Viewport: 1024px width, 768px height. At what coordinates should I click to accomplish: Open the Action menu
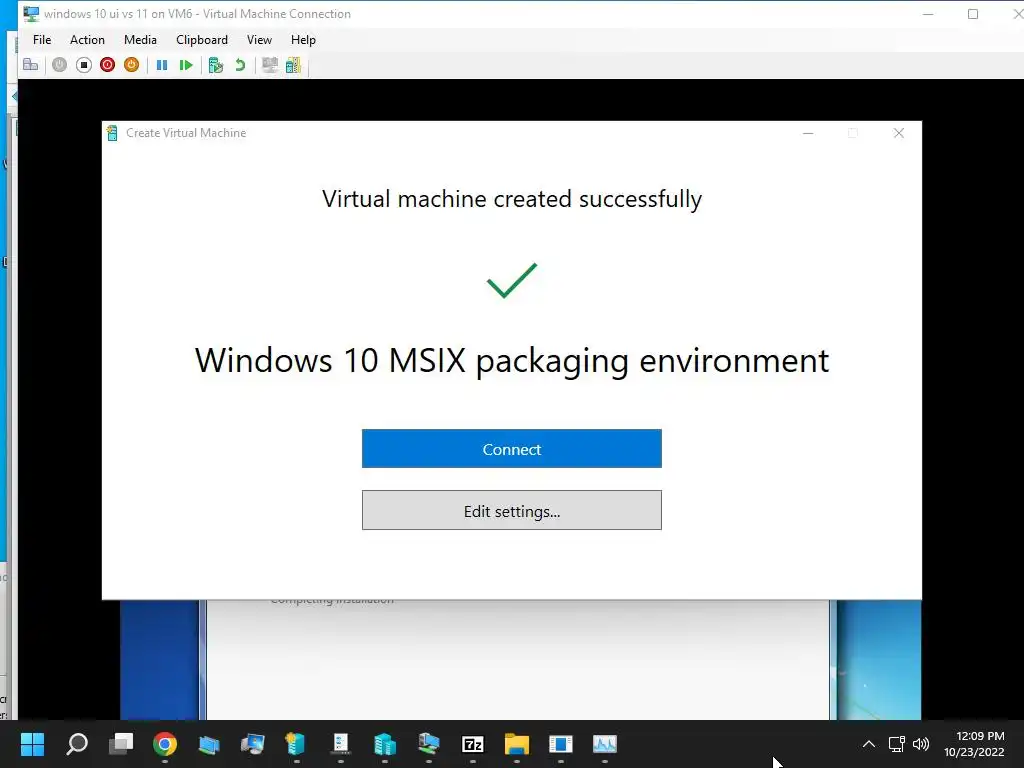tap(87, 40)
